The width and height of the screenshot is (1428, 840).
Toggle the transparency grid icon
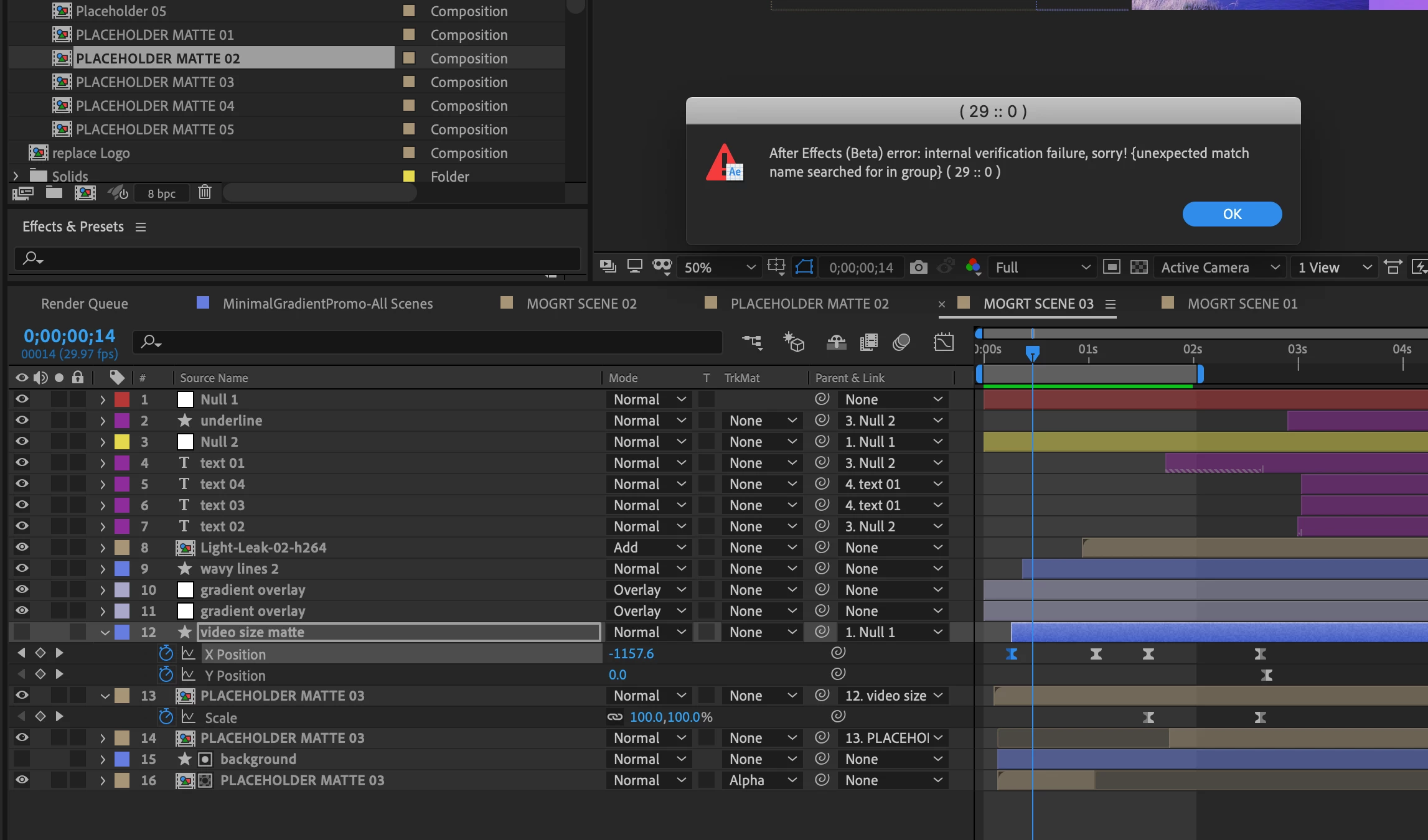tap(1139, 268)
